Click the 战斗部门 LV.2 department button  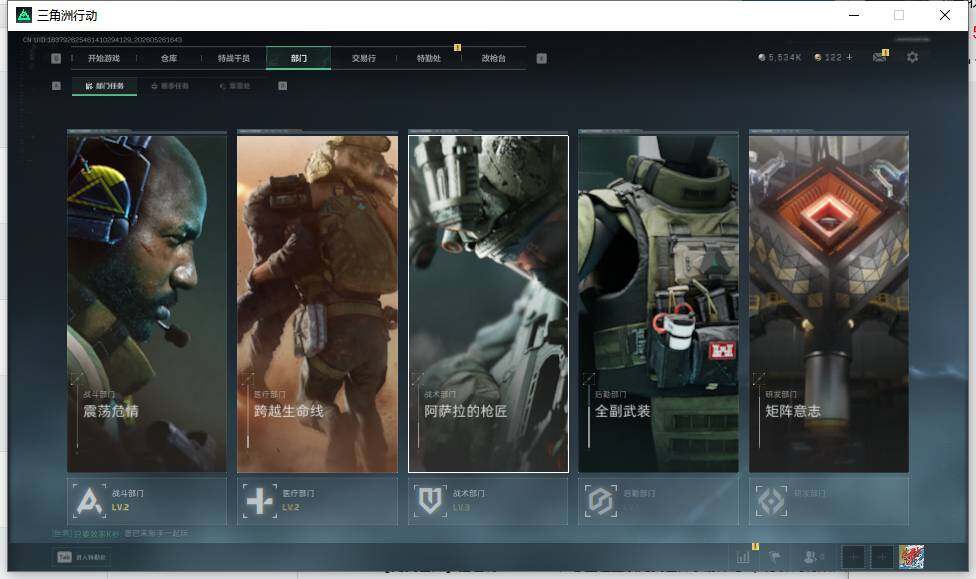(x=147, y=501)
